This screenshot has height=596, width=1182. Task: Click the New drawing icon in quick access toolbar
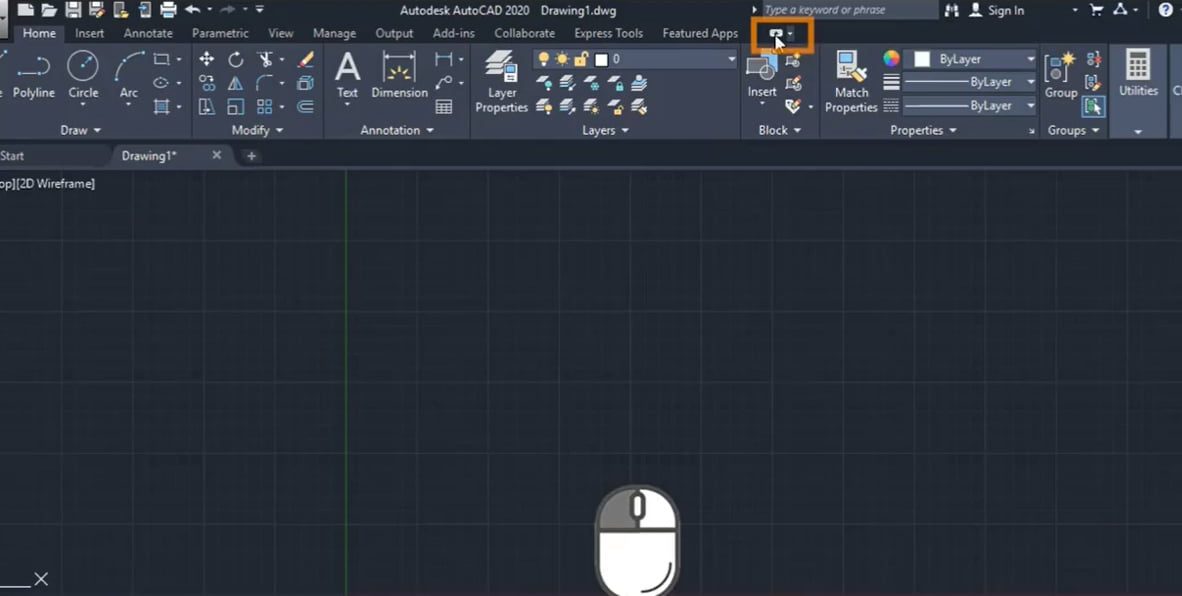(x=26, y=11)
